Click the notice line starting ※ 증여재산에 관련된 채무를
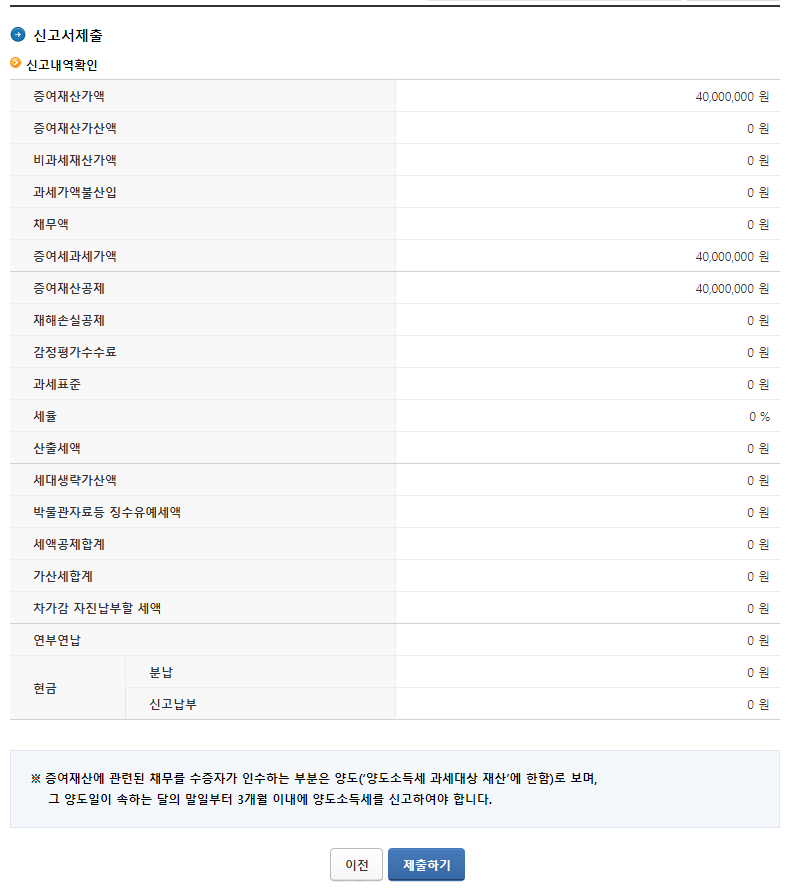Image resolution: width=808 pixels, height=892 pixels. click(314, 778)
